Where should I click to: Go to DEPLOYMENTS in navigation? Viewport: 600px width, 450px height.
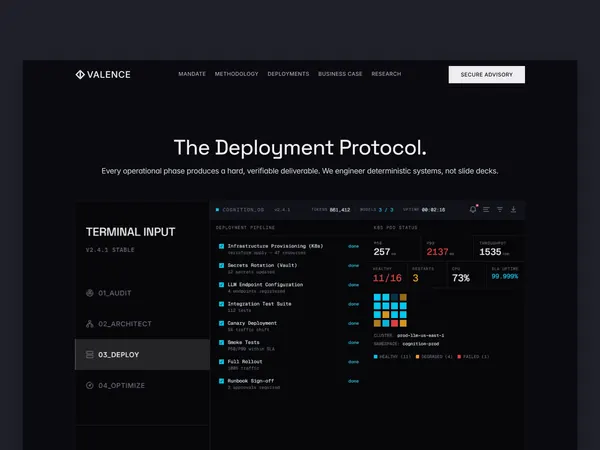[288, 74]
